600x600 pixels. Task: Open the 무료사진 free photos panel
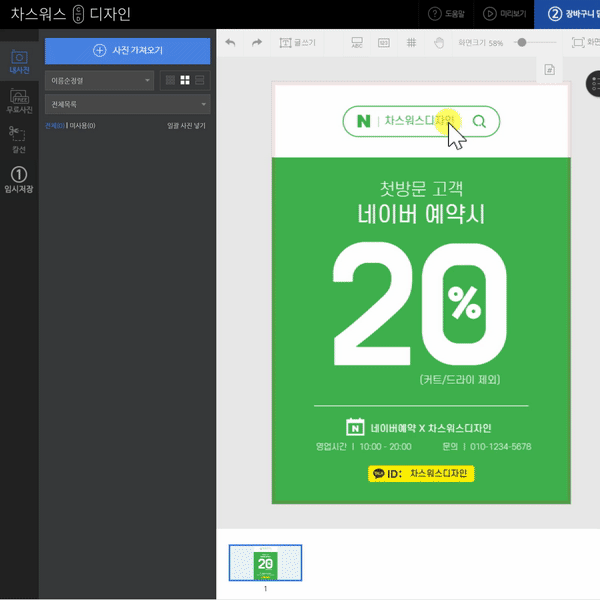pyautogui.click(x=19, y=101)
